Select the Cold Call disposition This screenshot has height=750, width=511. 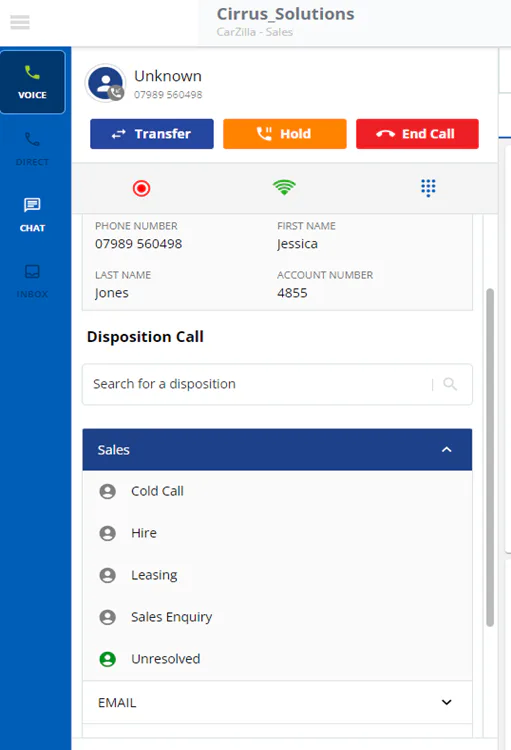pyautogui.click(x=277, y=491)
